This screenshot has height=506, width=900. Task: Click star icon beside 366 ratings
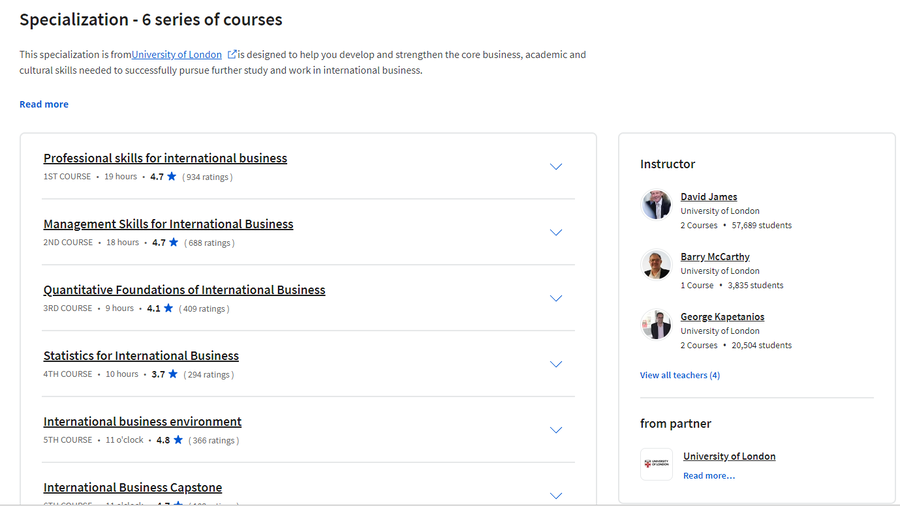tap(178, 441)
